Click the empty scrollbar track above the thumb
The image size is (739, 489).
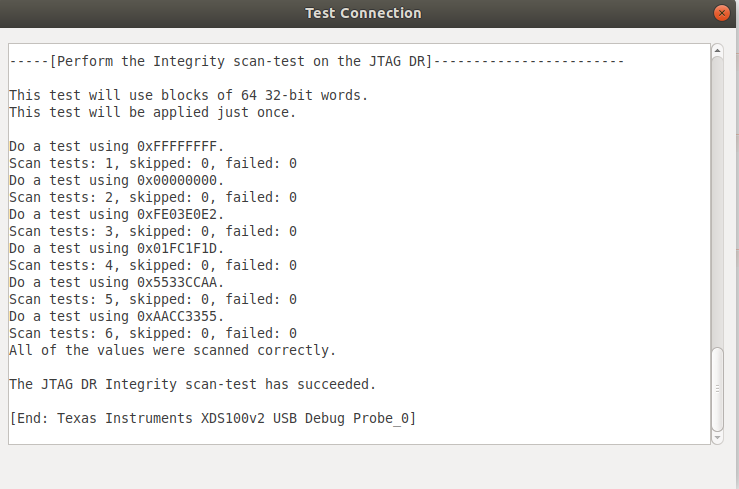[716, 200]
